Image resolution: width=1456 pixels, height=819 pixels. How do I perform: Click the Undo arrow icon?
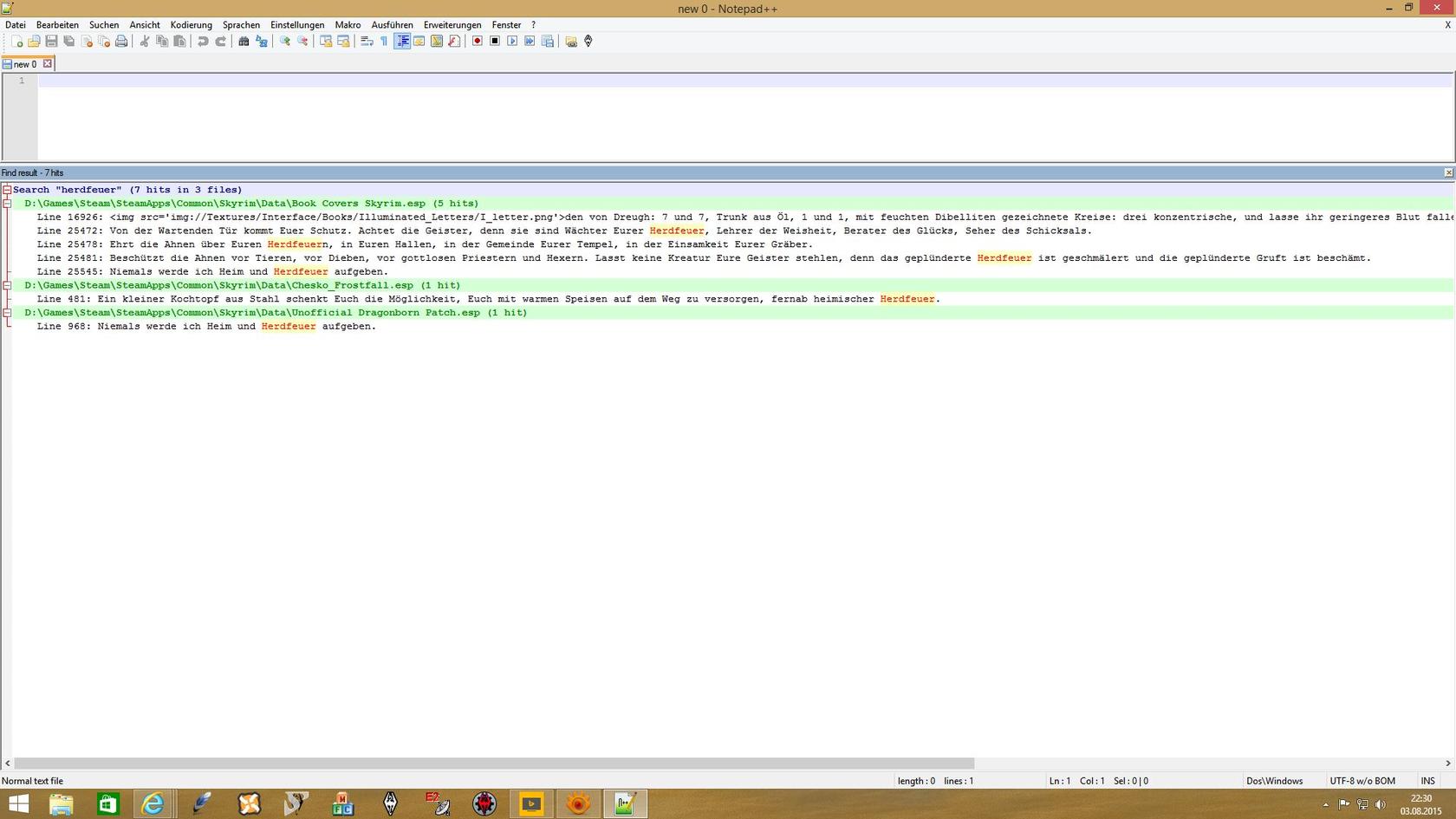click(x=203, y=42)
